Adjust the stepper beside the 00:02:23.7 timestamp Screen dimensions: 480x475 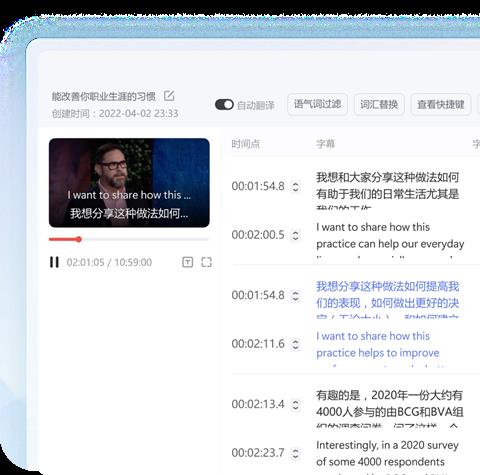295,453
